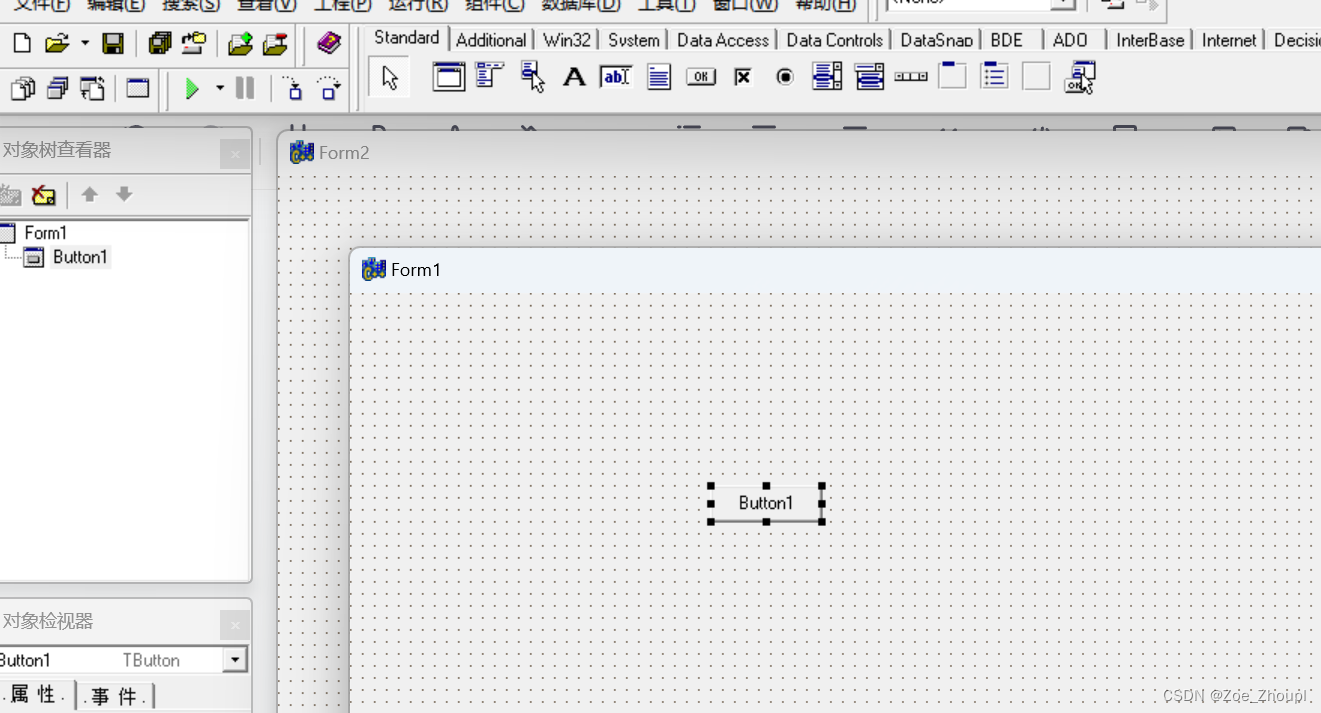Click the Step Over debug icon
Image resolution: width=1321 pixels, height=713 pixels.
click(x=329, y=89)
